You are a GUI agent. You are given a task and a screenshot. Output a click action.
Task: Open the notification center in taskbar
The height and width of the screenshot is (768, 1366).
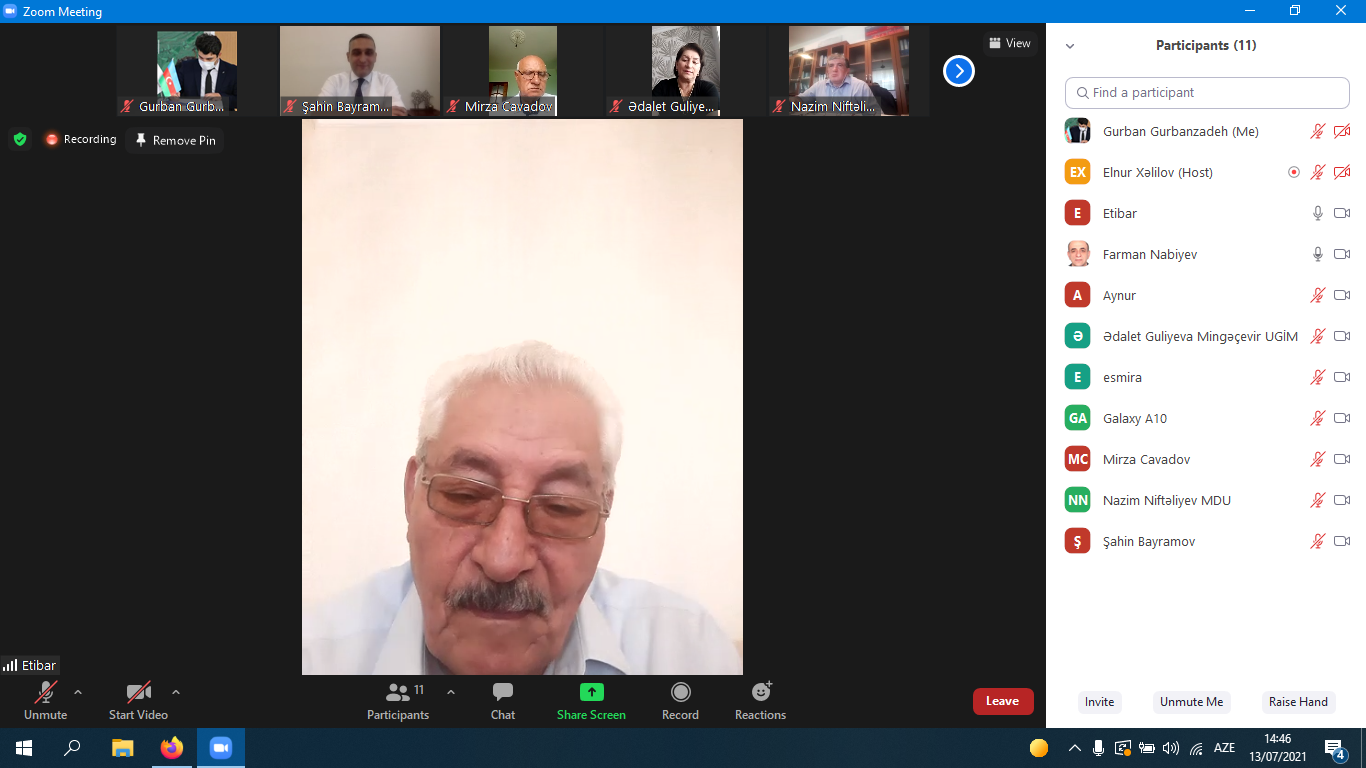coord(1334,748)
